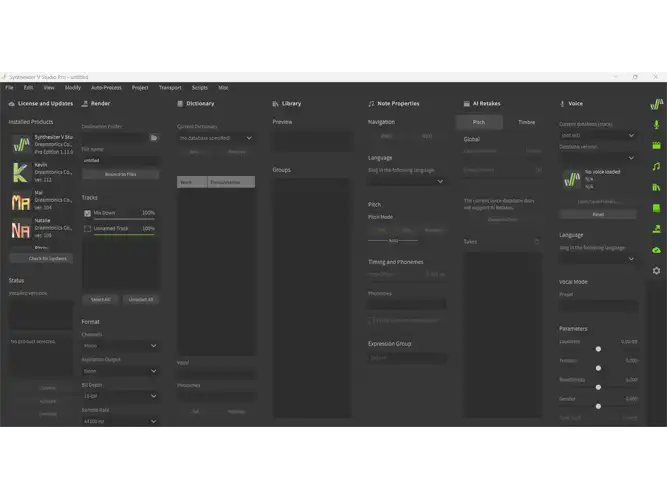This screenshot has height=500, width=667.
Task: Uncheck the Mix Down track checkbox
Action: click(87, 213)
